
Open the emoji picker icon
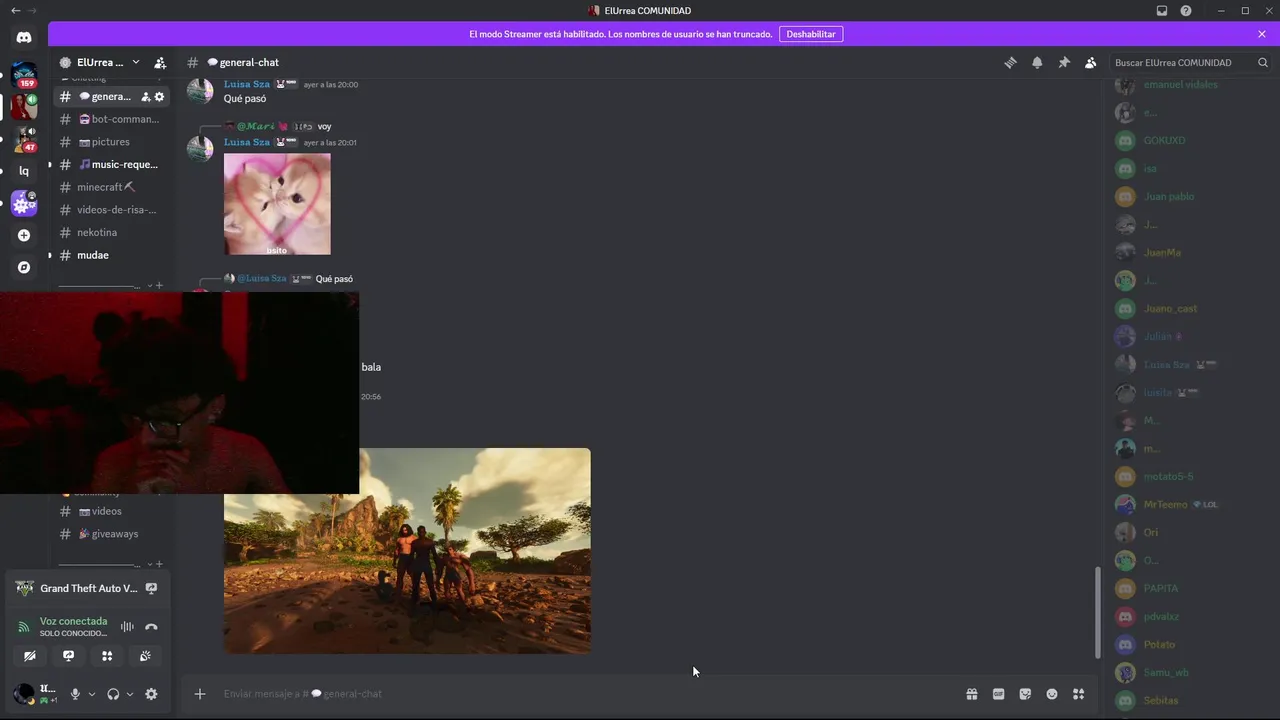1052,694
